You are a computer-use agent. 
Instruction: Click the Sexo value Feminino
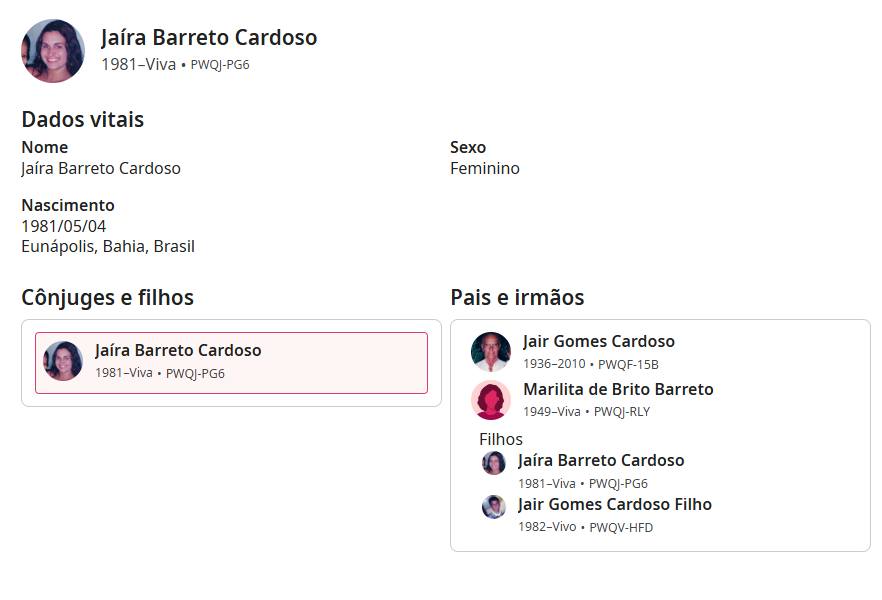(485, 168)
